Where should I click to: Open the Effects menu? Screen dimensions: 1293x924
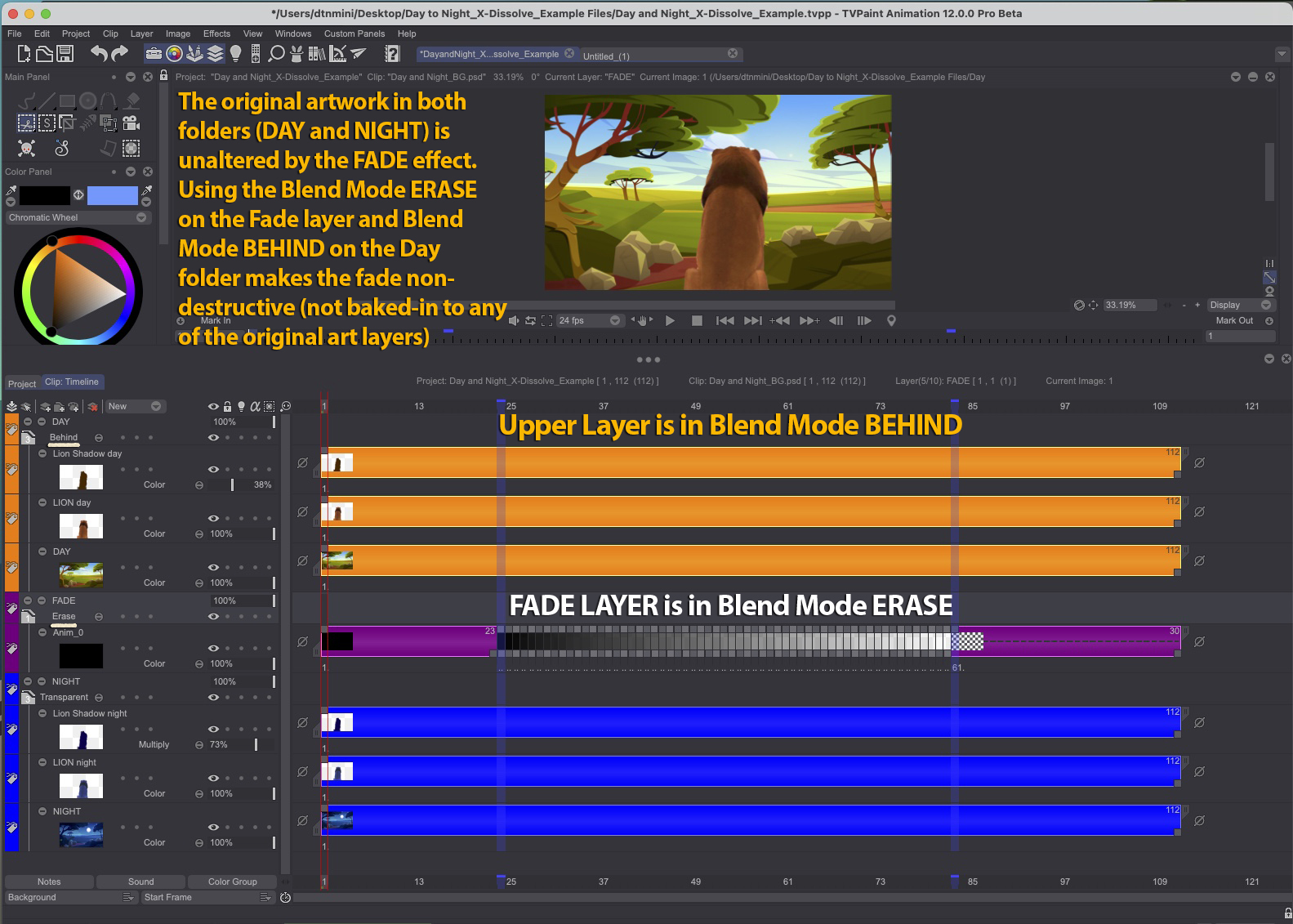tap(216, 33)
